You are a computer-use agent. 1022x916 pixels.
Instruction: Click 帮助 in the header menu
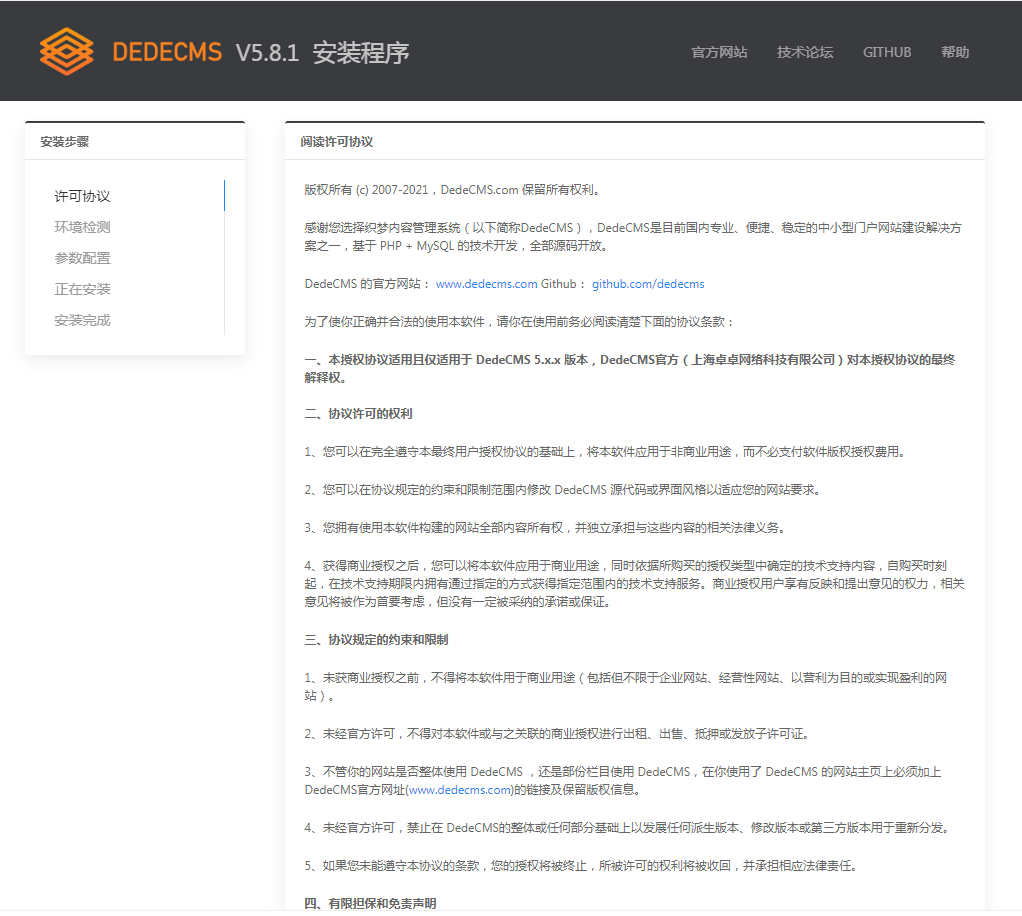(x=955, y=52)
